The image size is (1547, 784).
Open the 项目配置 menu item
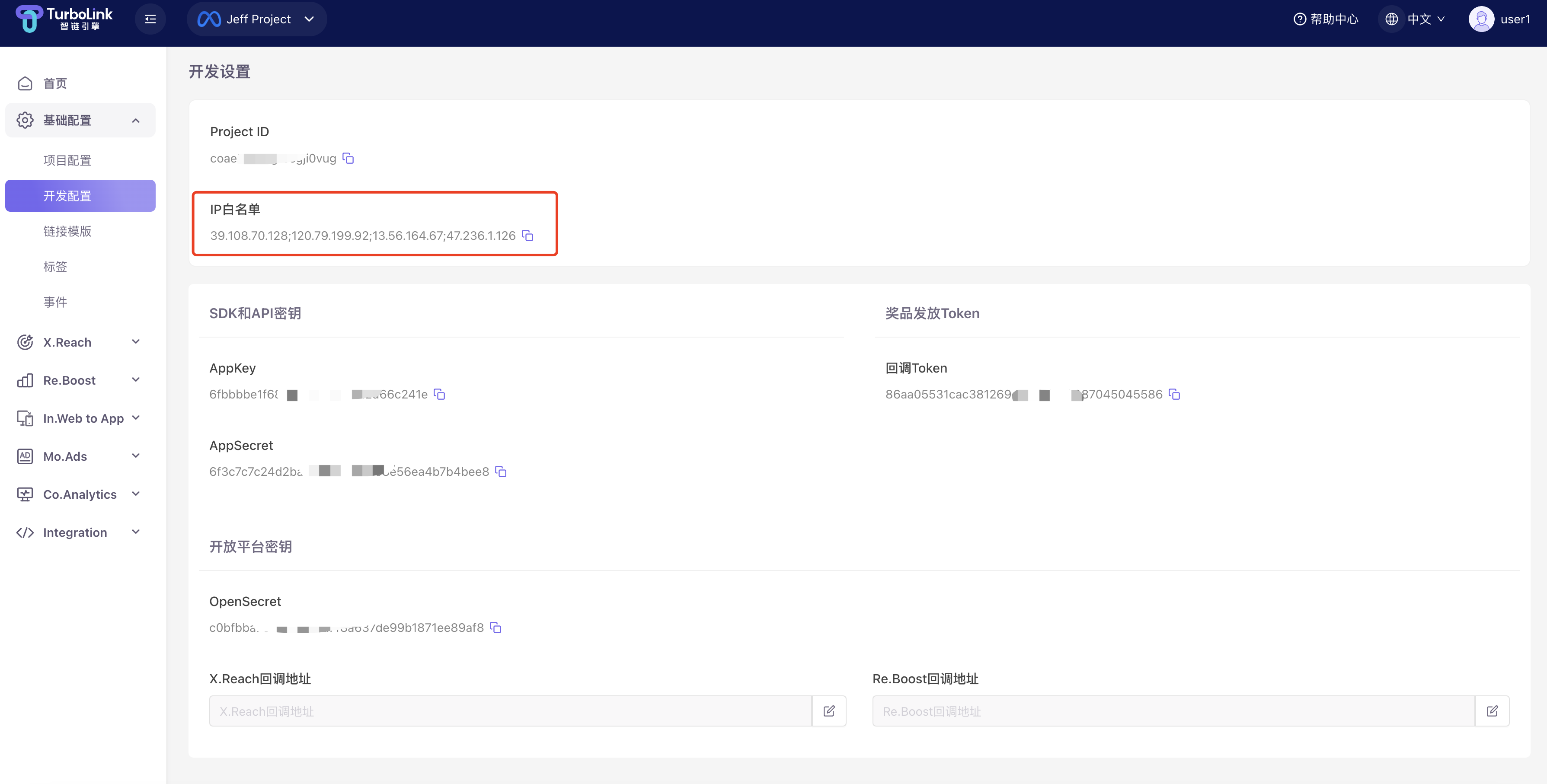pos(67,160)
